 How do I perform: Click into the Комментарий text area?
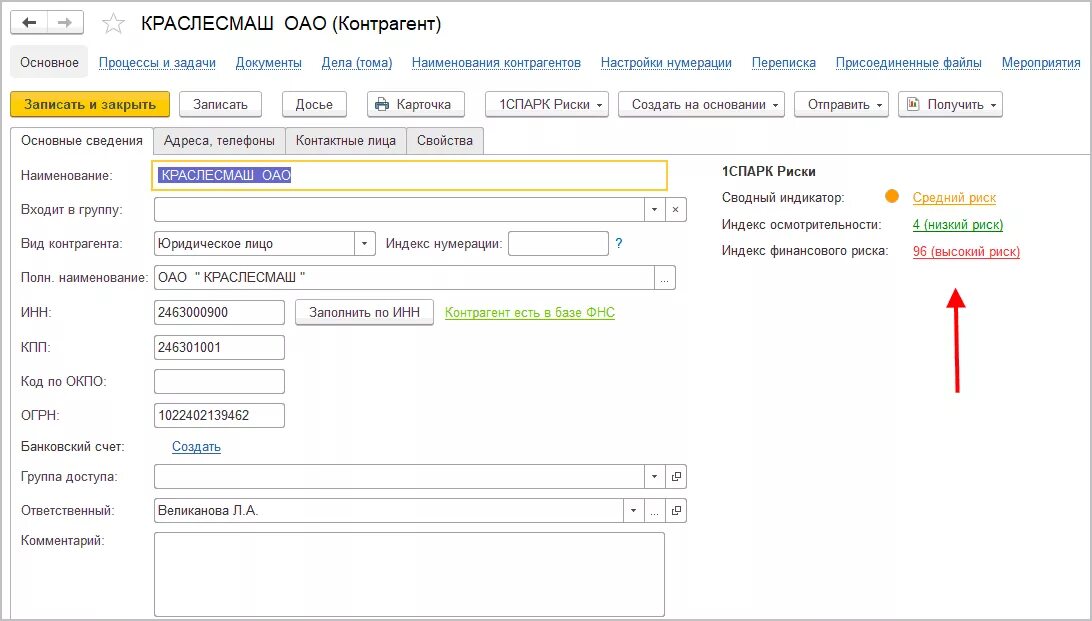409,574
